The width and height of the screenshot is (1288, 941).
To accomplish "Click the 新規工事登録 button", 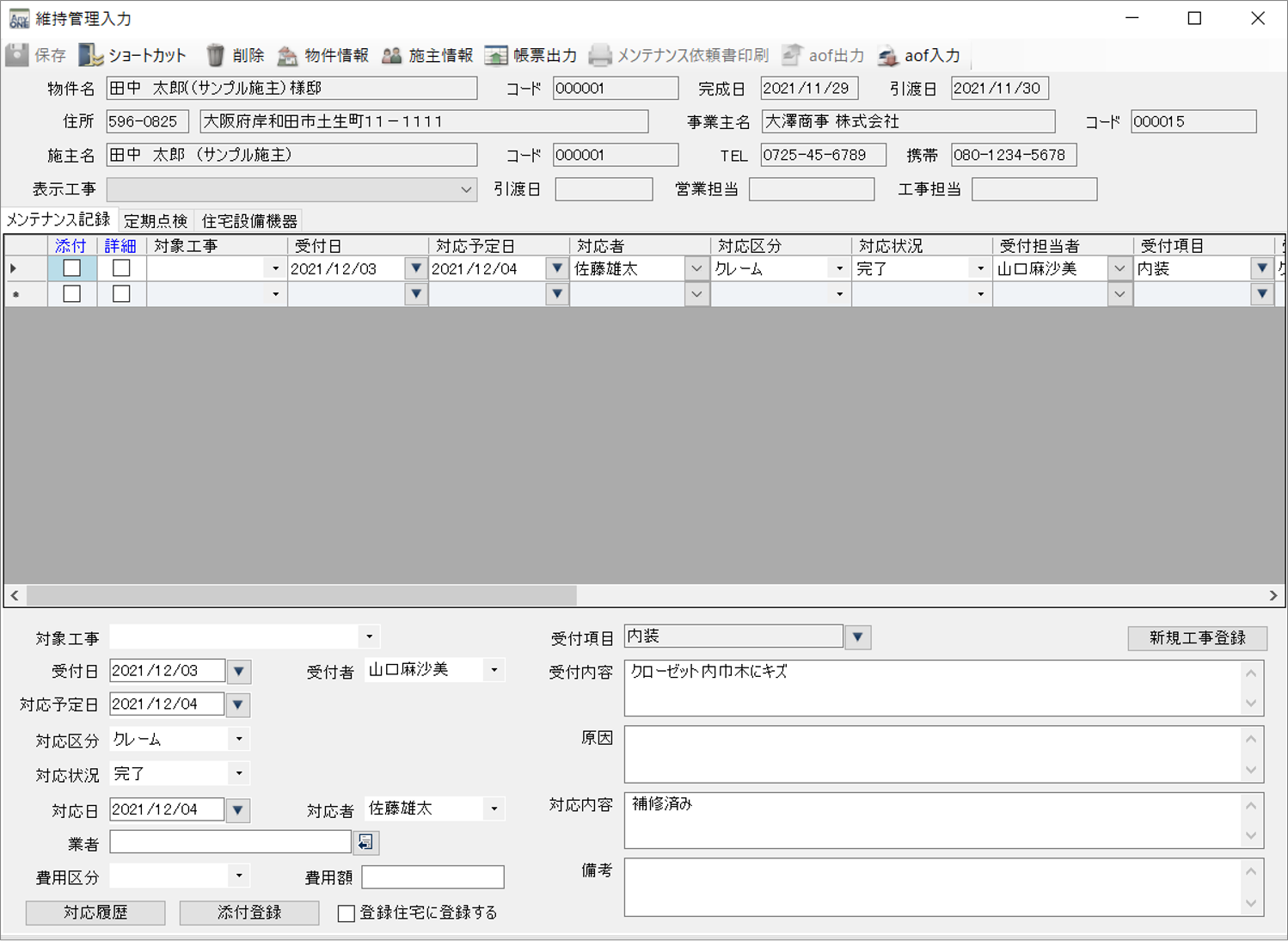I will coord(1197,638).
